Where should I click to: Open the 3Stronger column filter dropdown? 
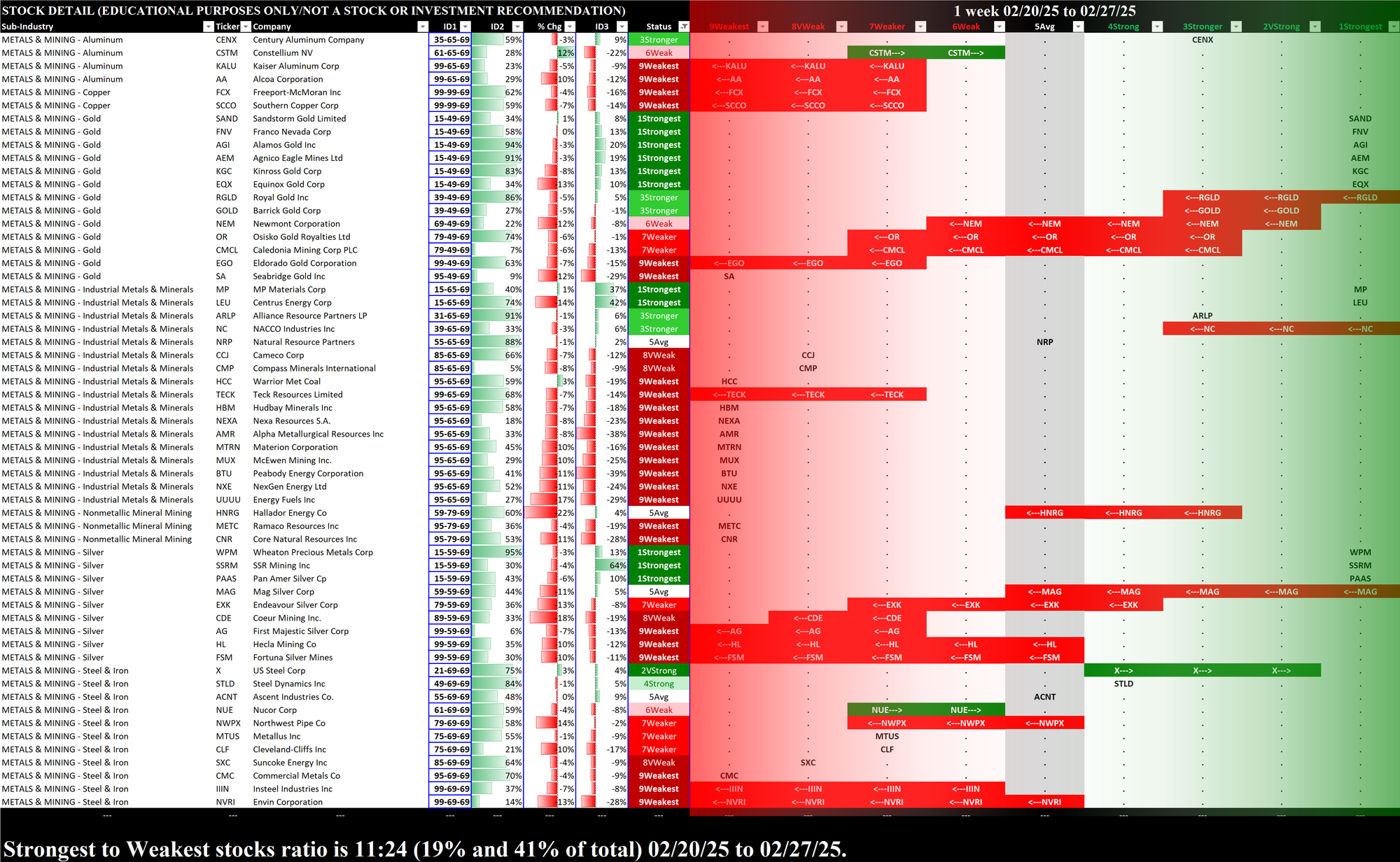tap(1236, 27)
